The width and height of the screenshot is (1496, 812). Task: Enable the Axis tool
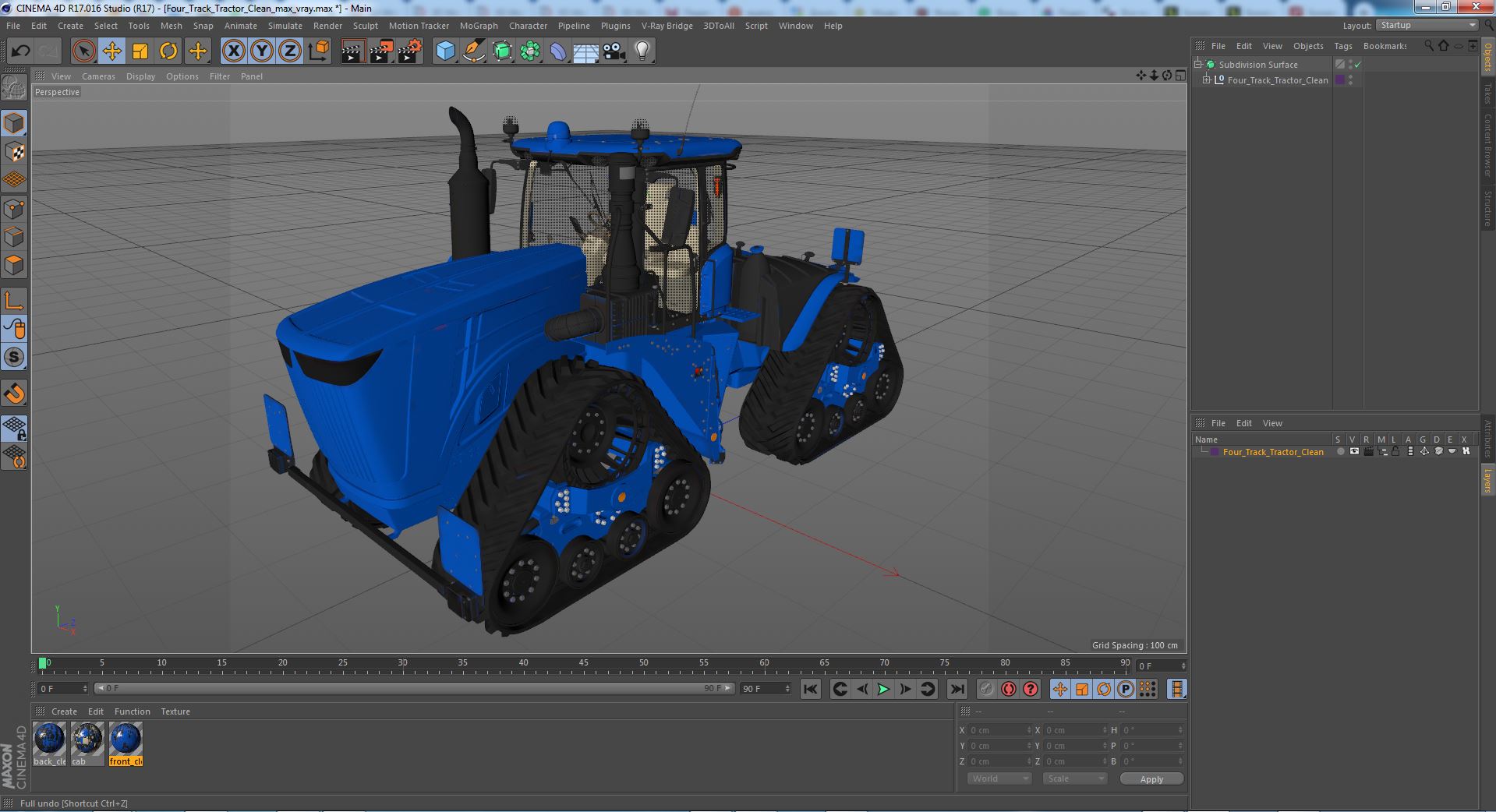[15, 301]
